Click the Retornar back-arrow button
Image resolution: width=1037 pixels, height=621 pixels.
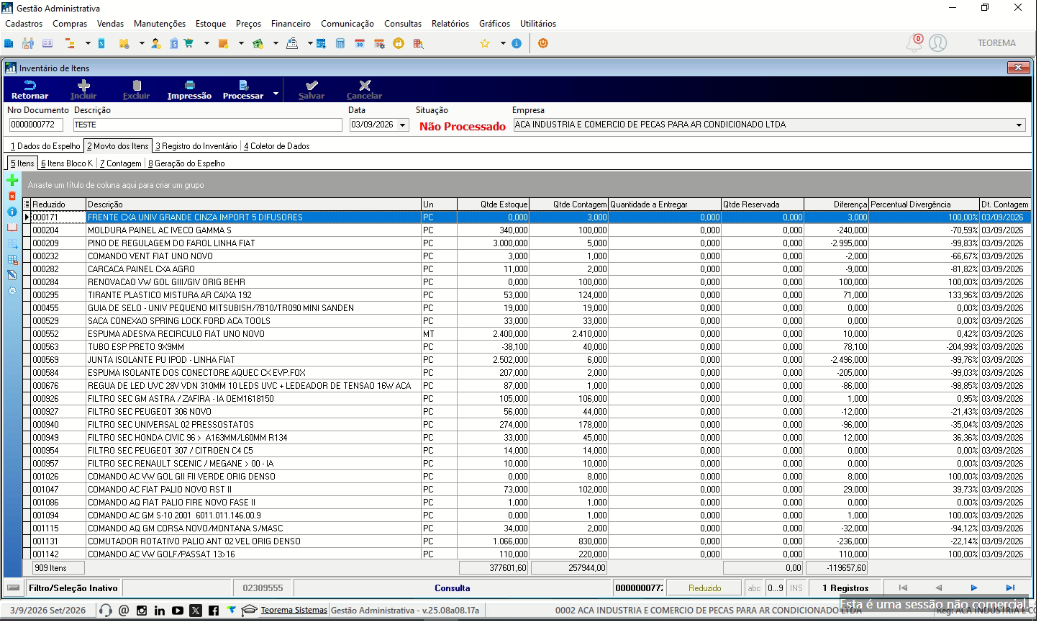[30, 89]
